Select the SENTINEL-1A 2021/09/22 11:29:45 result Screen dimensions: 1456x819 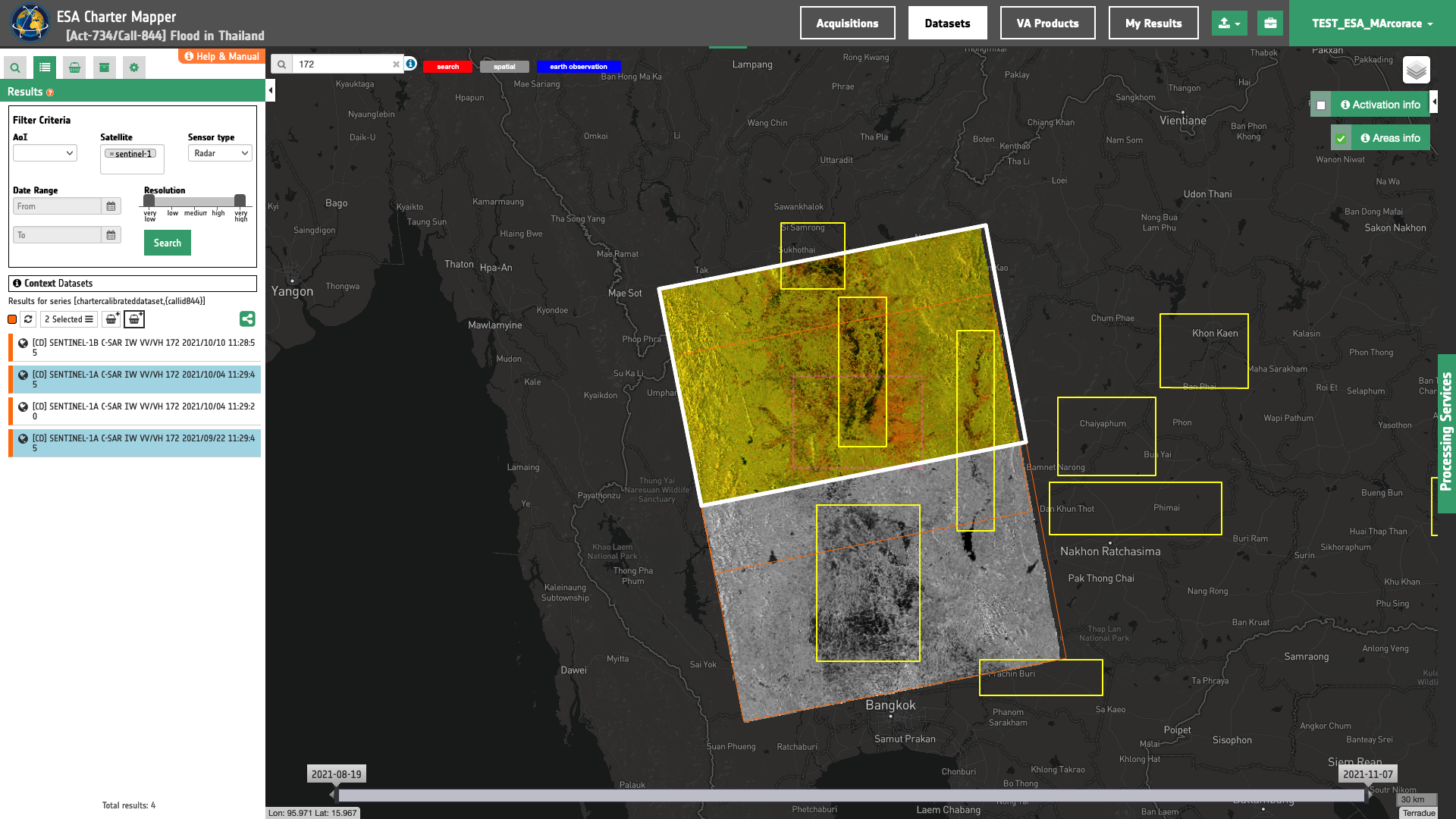[135, 443]
